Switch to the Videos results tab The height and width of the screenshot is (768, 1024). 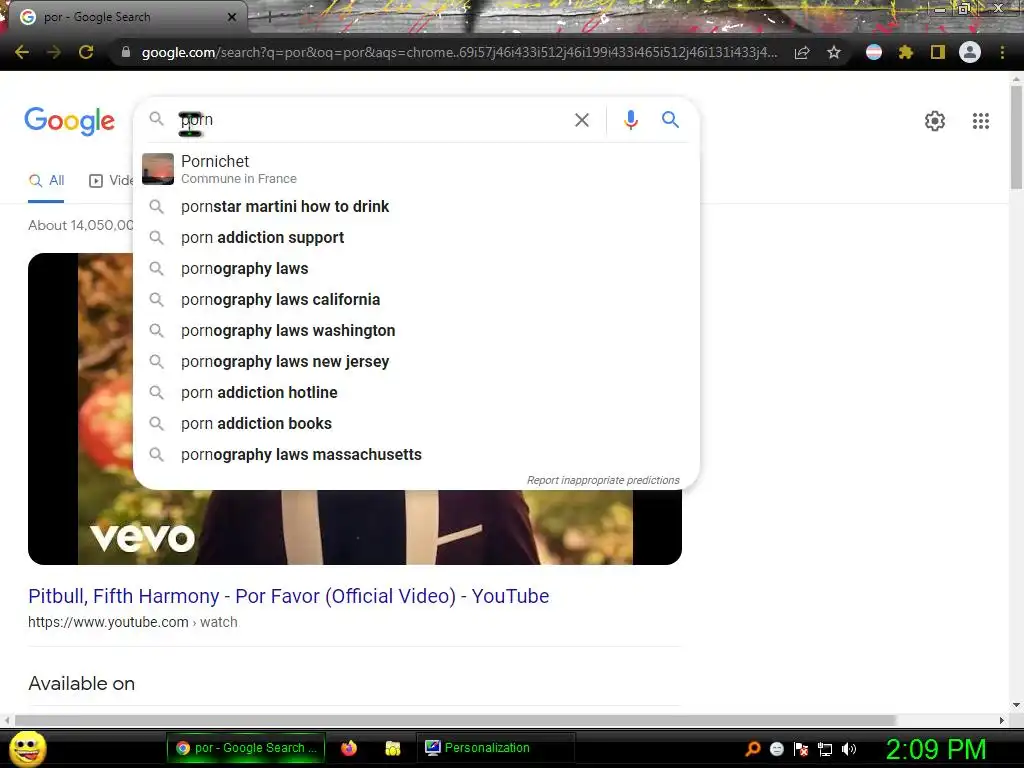tap(111, 181)
